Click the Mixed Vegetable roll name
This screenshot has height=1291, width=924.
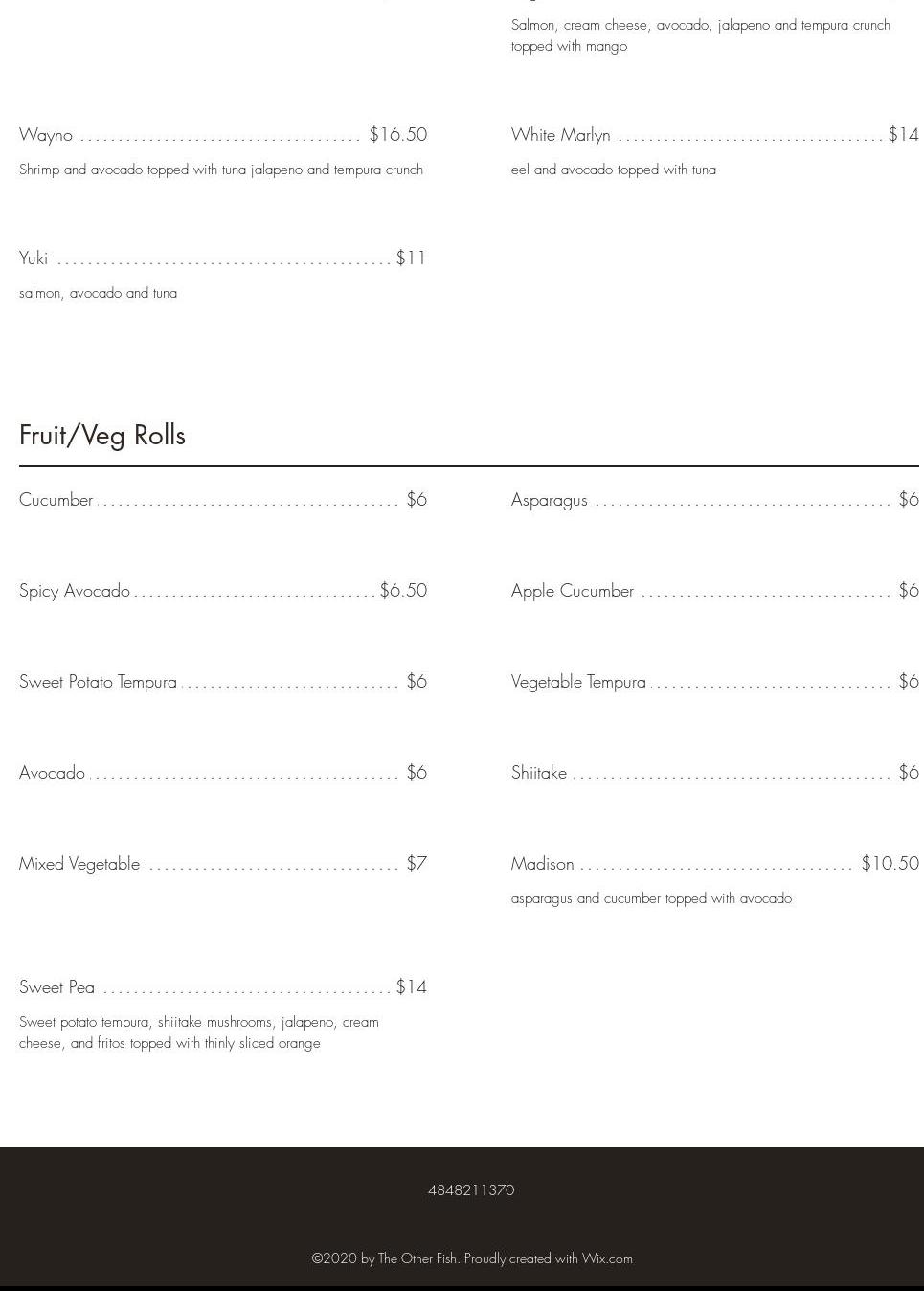point(79,864)
